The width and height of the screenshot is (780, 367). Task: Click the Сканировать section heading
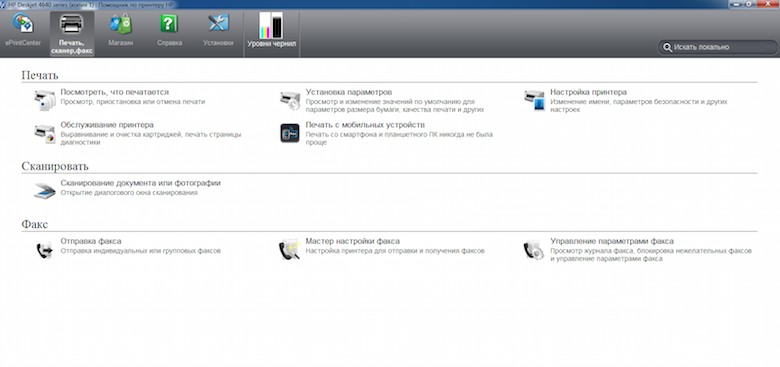(55, 166)
